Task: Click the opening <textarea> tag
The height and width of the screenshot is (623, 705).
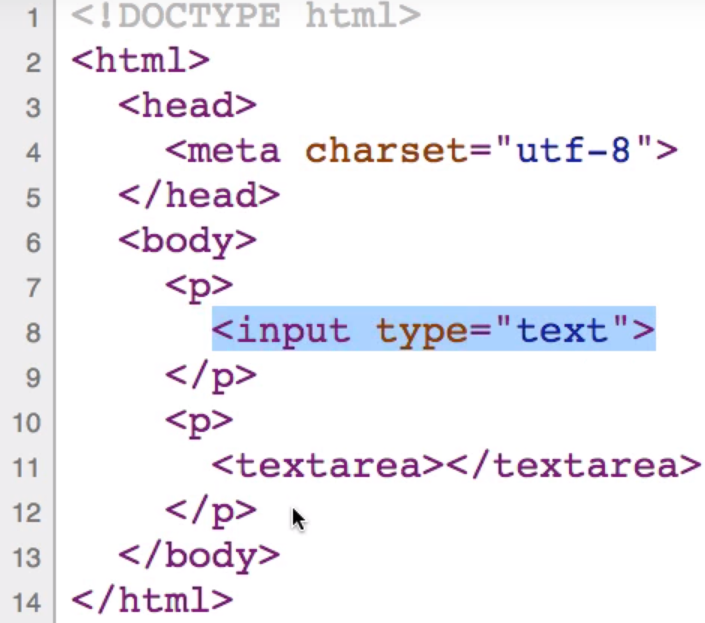Action: coord(328,466)
